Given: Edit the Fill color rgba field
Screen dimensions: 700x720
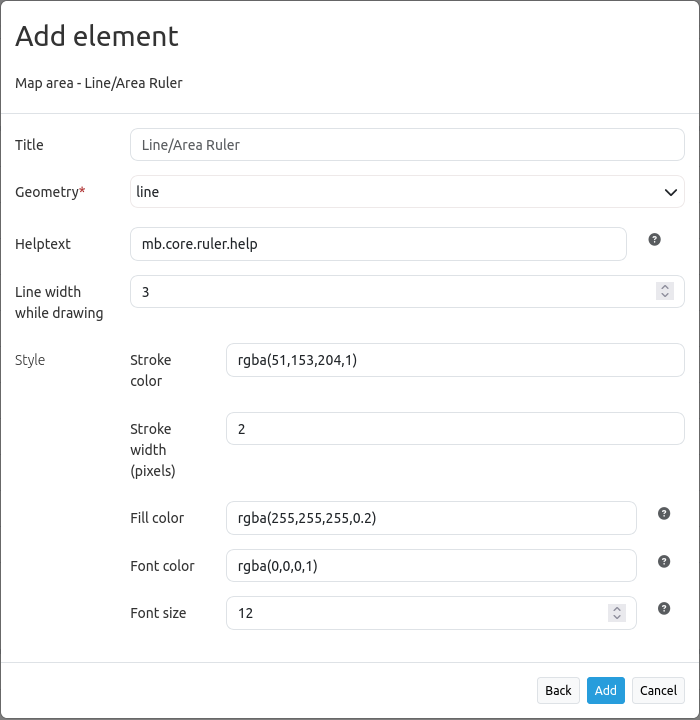Looking at the screenshot, I should [431, 518].
